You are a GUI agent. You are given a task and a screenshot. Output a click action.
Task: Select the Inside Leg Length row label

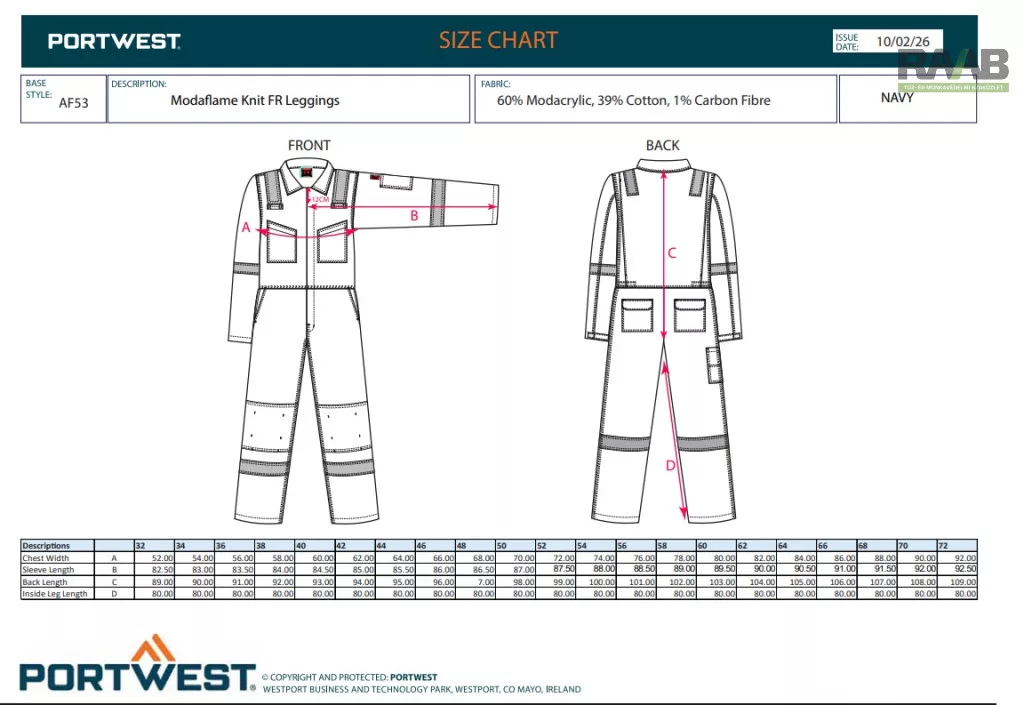(x=55, y=594)
